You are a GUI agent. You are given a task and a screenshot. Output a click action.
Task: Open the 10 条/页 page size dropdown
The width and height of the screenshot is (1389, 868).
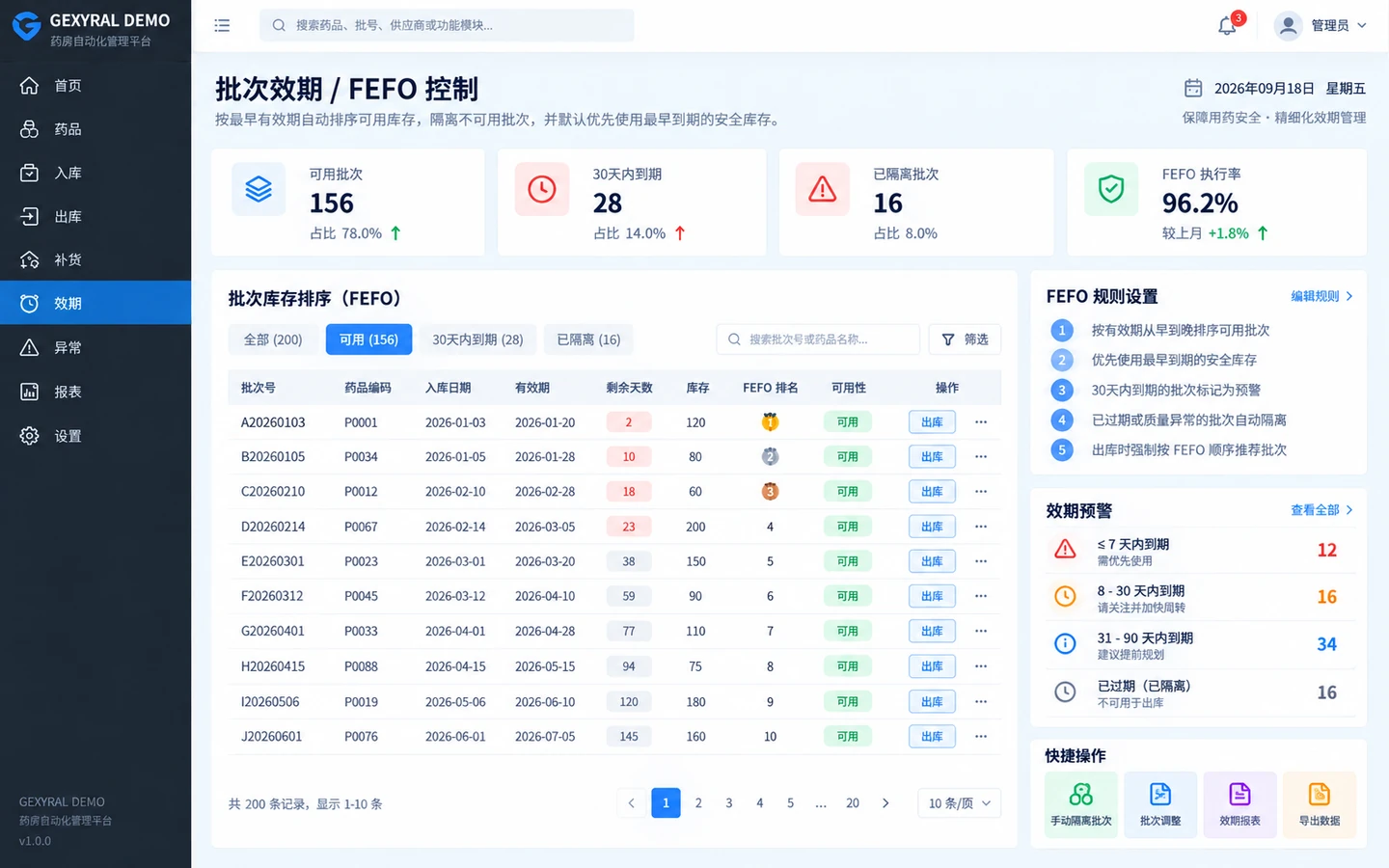pyautogui.click(x=959, y=803)
